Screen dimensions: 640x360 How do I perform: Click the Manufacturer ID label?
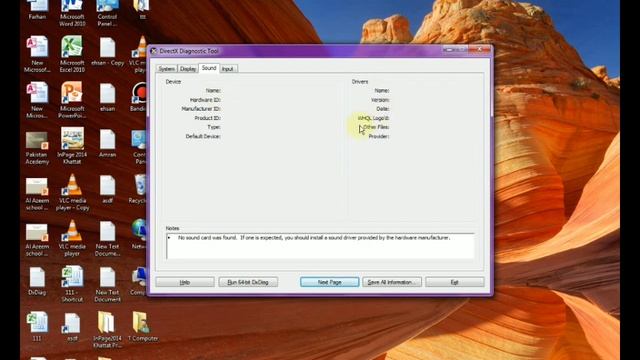pos(201,109)
